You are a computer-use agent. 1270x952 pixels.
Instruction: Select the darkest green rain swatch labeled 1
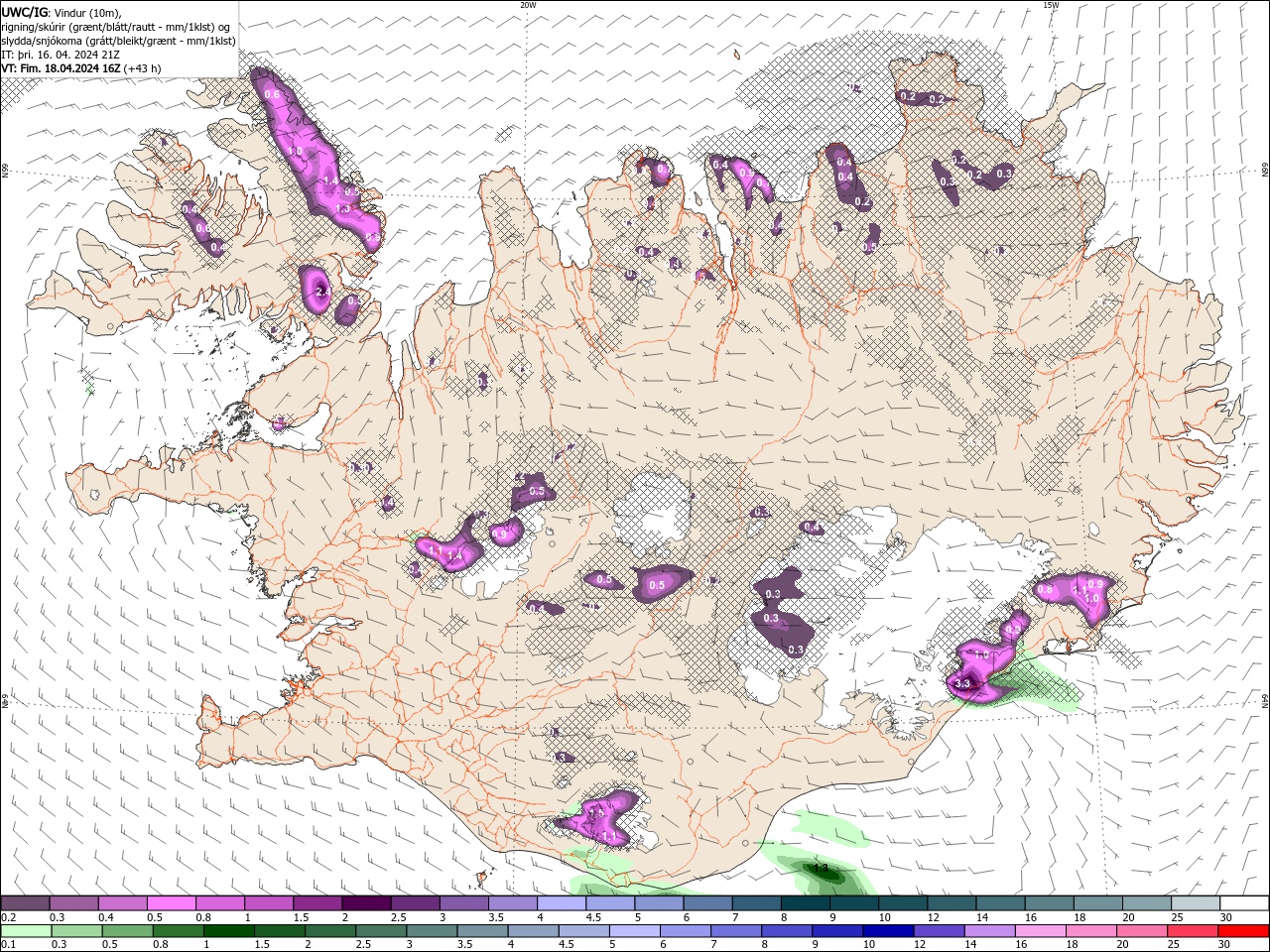(x=228, y=931)
